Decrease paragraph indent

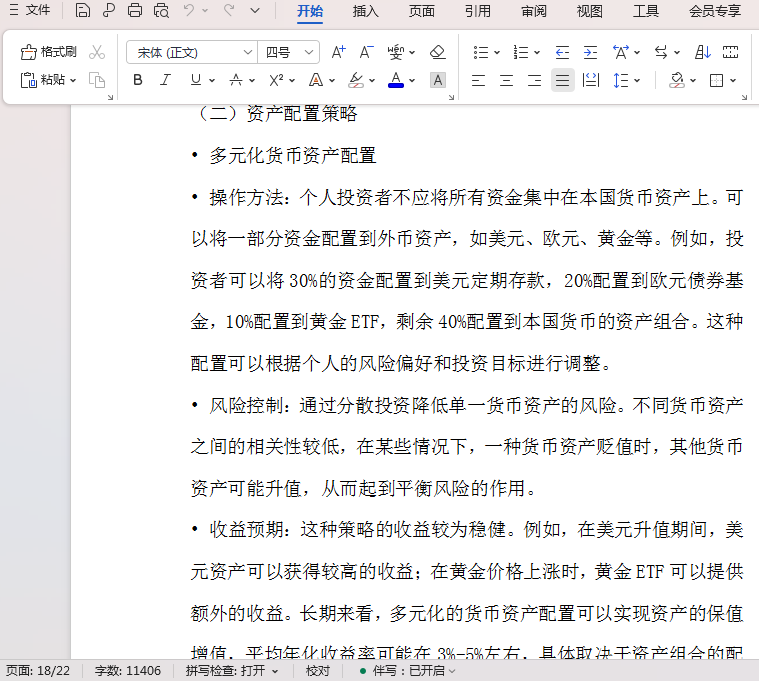point(562,52)
